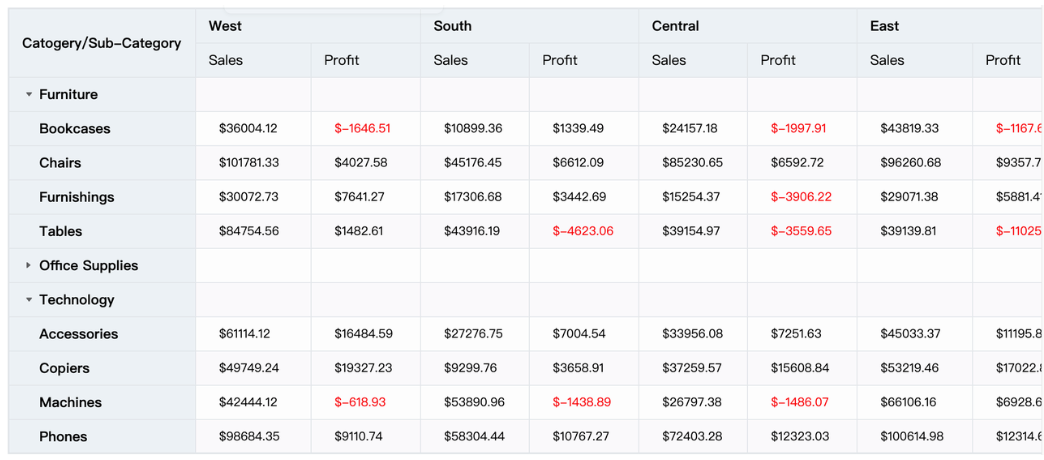Image resolution: width=1044 pixels, height=460 pixels.
Task: Click the Phones row header
Action: click(x=63, y=436)
